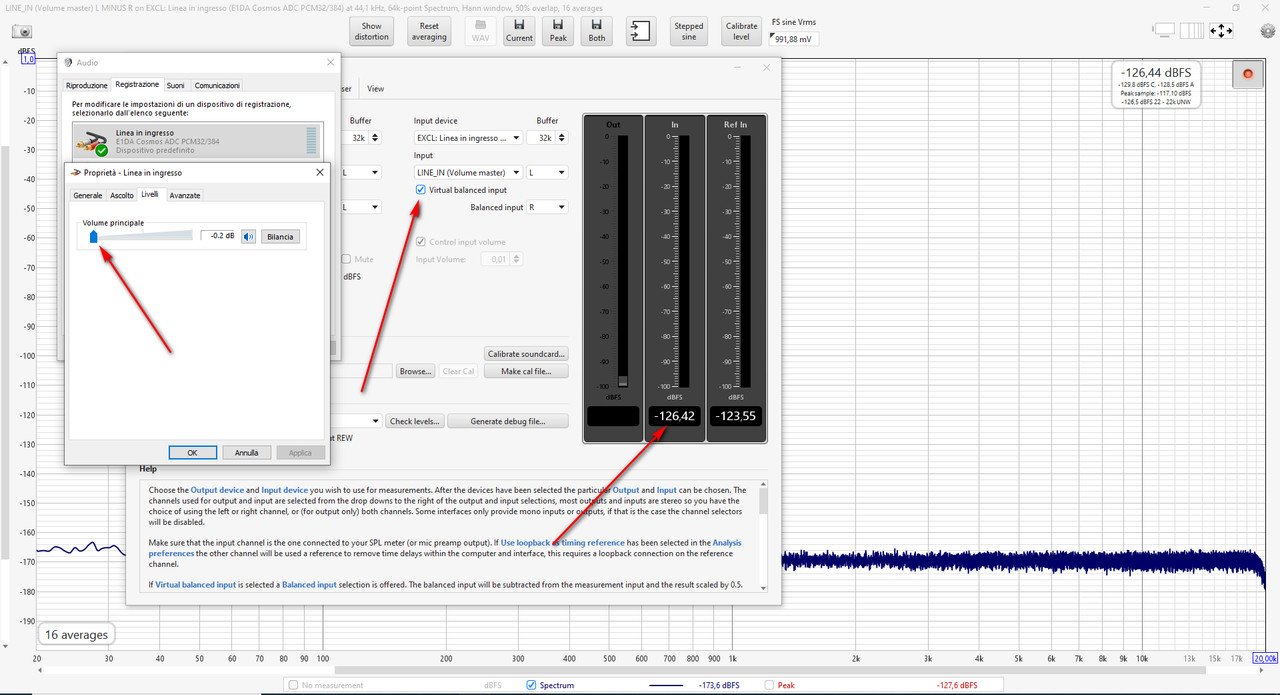1280x695 pixels.
Task: Edit the FS sine Vrms 991,88 mV field
Action: [x=794, y=39]
